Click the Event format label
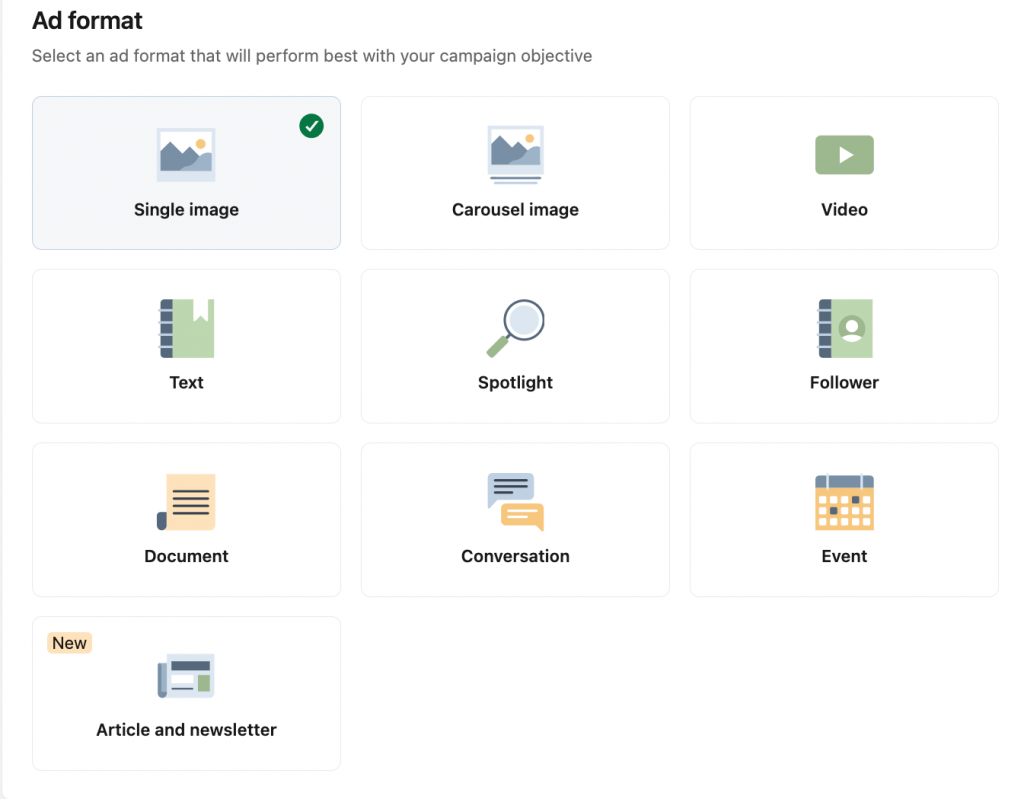 (x=844, y=556)
